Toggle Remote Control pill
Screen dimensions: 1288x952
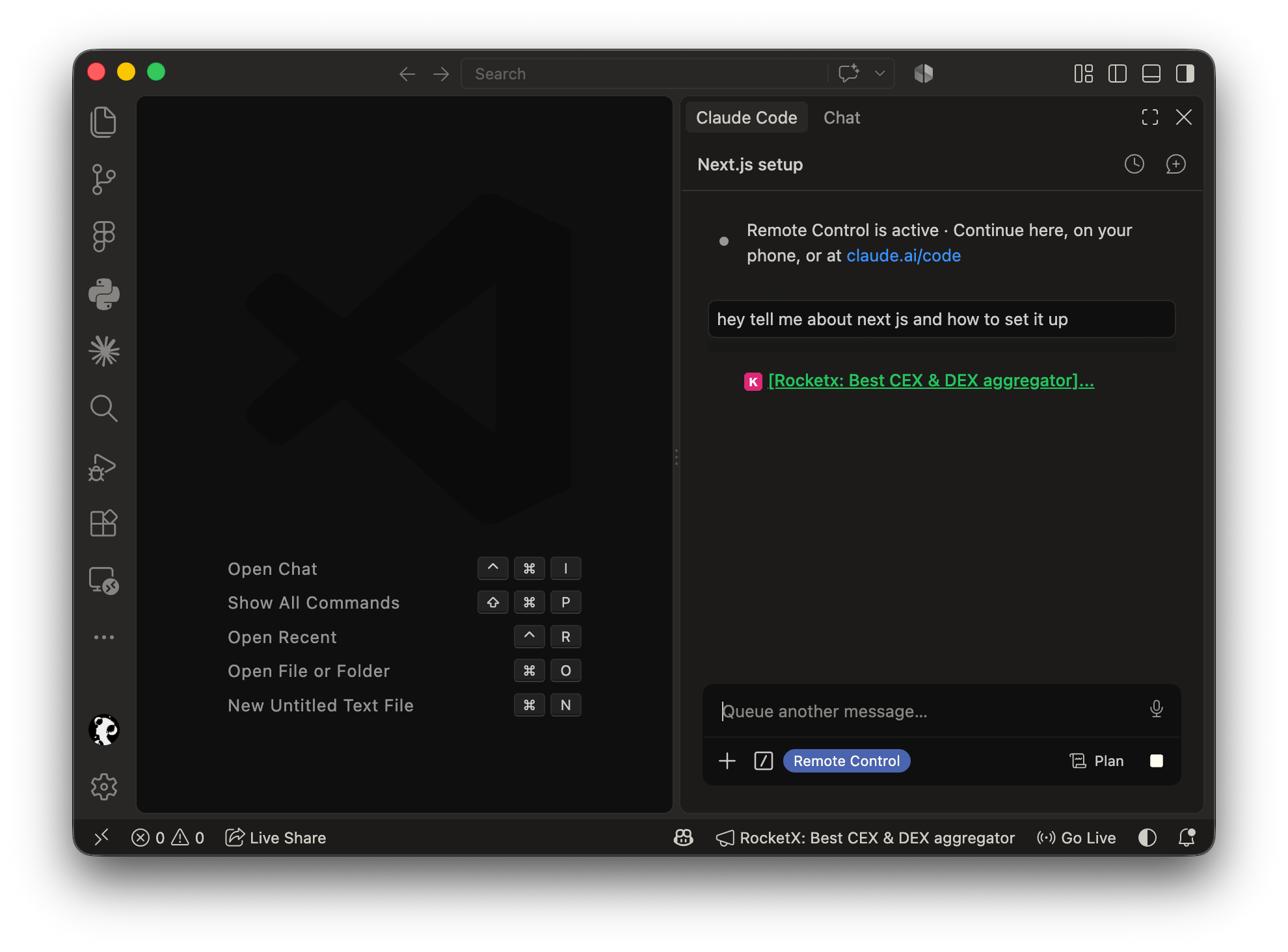tap(846, 761)
